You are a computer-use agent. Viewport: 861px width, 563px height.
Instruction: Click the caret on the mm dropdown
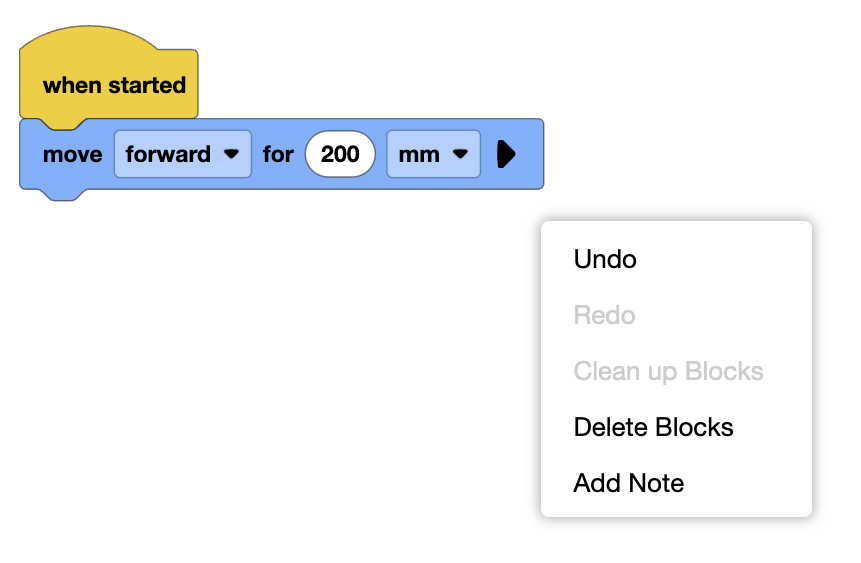(460, 155)
